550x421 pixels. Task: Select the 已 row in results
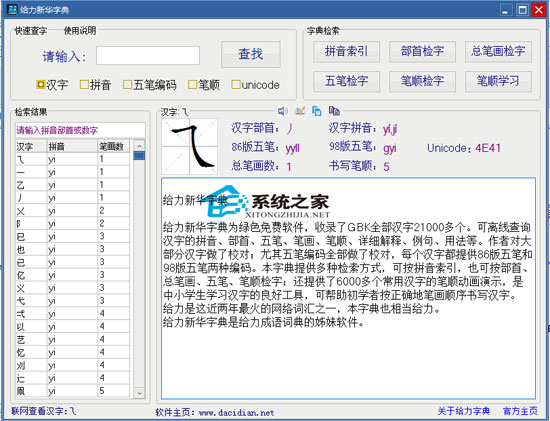click(73, 262)
